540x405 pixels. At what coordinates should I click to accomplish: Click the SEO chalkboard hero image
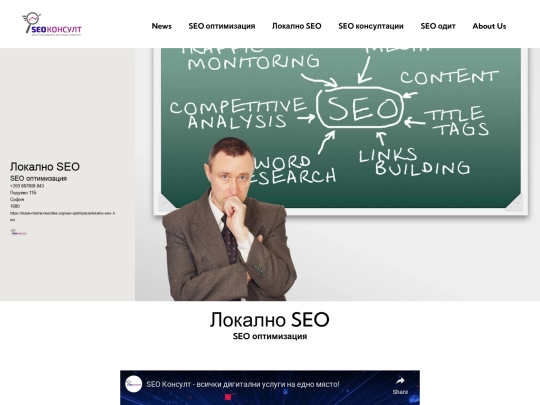(x=338, y=174)
